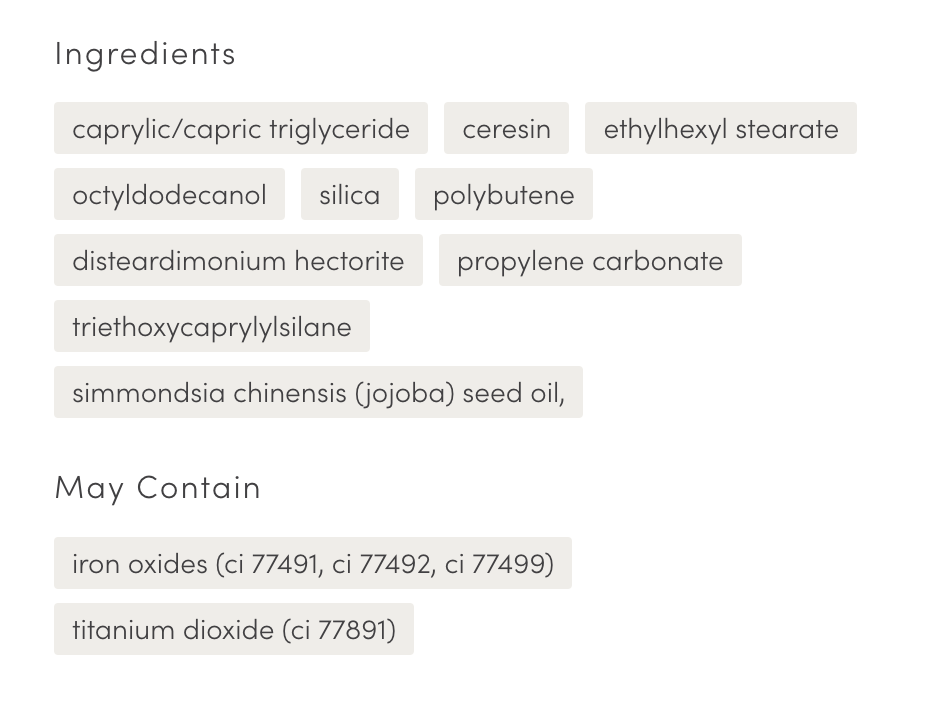Tap the polybutene ingredient tag
This screenshot has height=710, width=942.
(x=503, y=194)
